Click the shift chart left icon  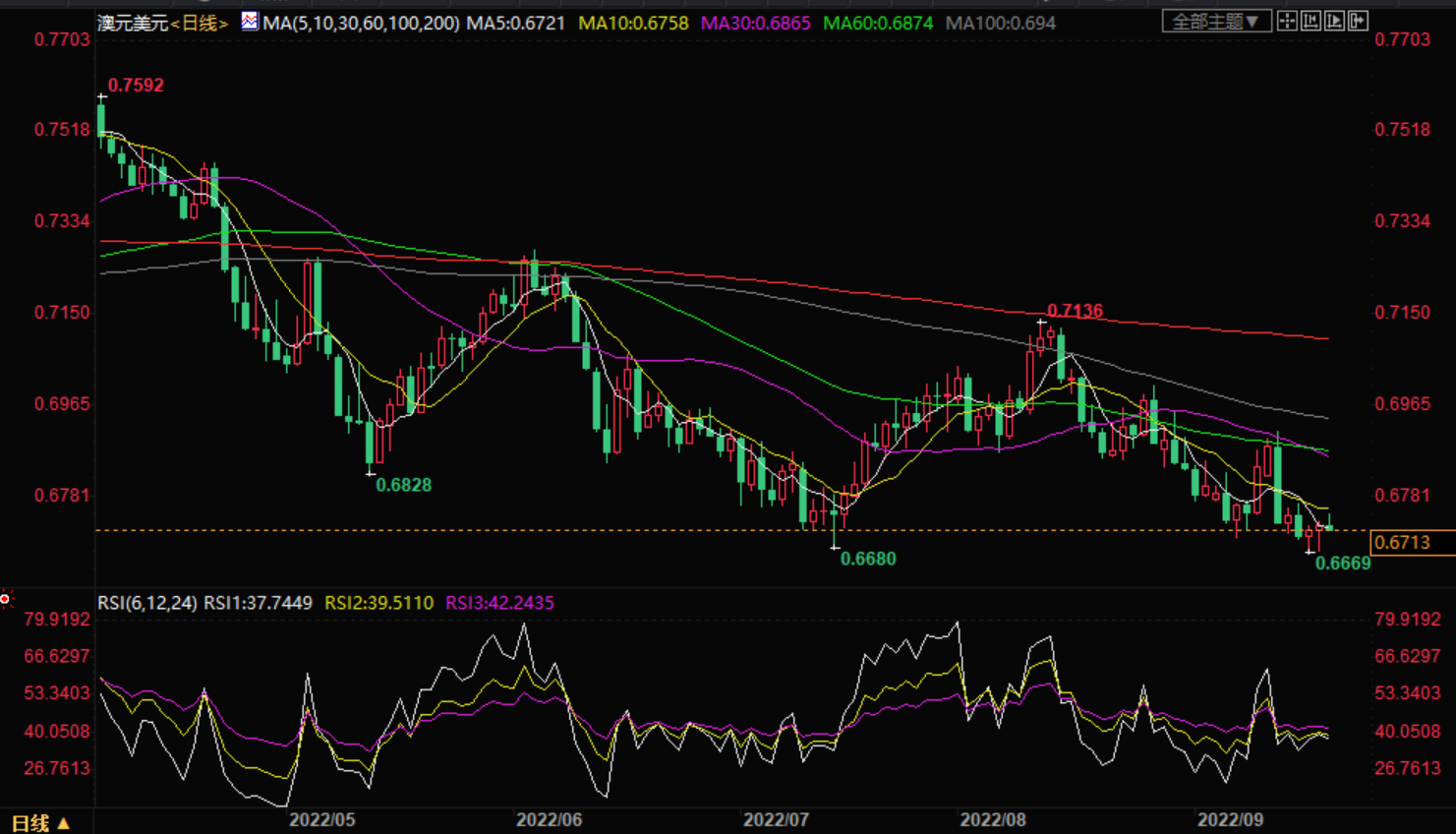(x=1310, y=21)
